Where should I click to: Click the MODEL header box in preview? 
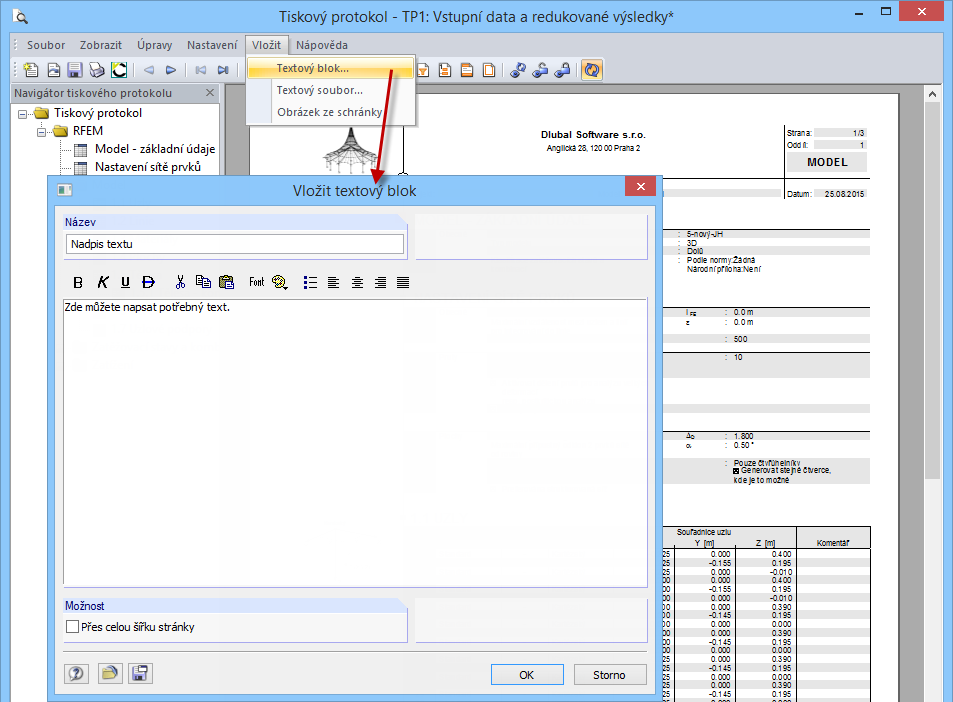827,162
